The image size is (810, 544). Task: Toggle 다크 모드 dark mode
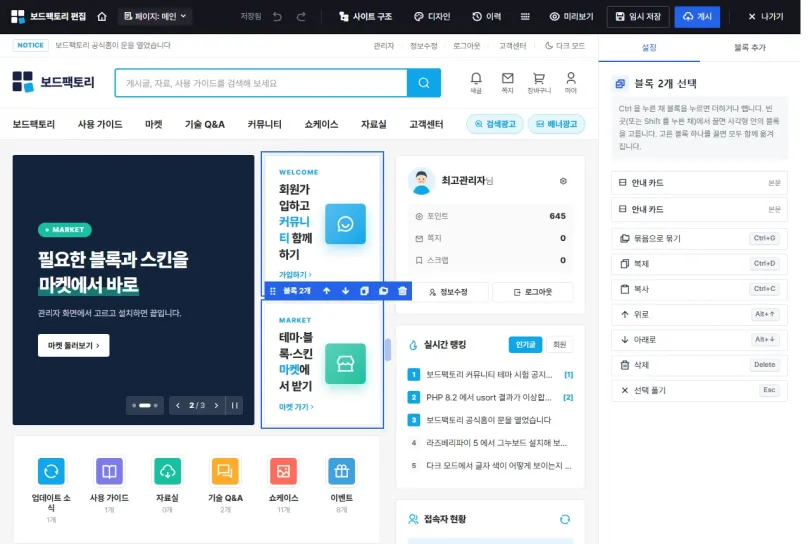(x=565, y=45)
